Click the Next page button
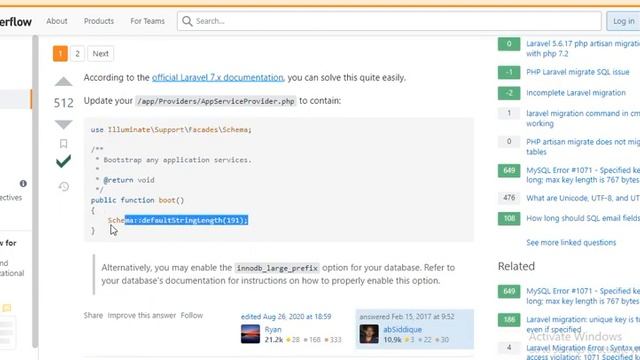 pyautogui.click(x=100, y=53)
